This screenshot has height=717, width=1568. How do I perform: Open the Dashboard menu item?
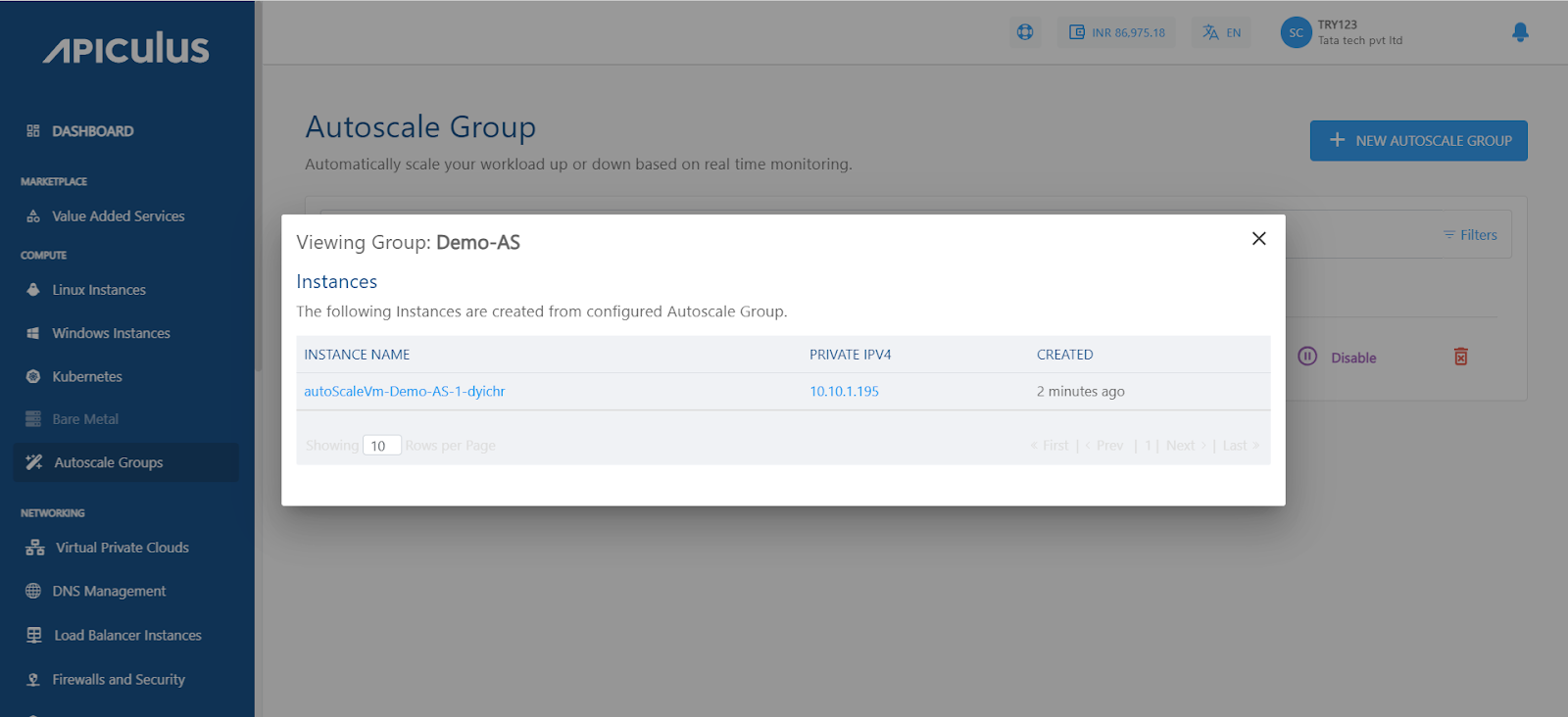tap(93, 131)
